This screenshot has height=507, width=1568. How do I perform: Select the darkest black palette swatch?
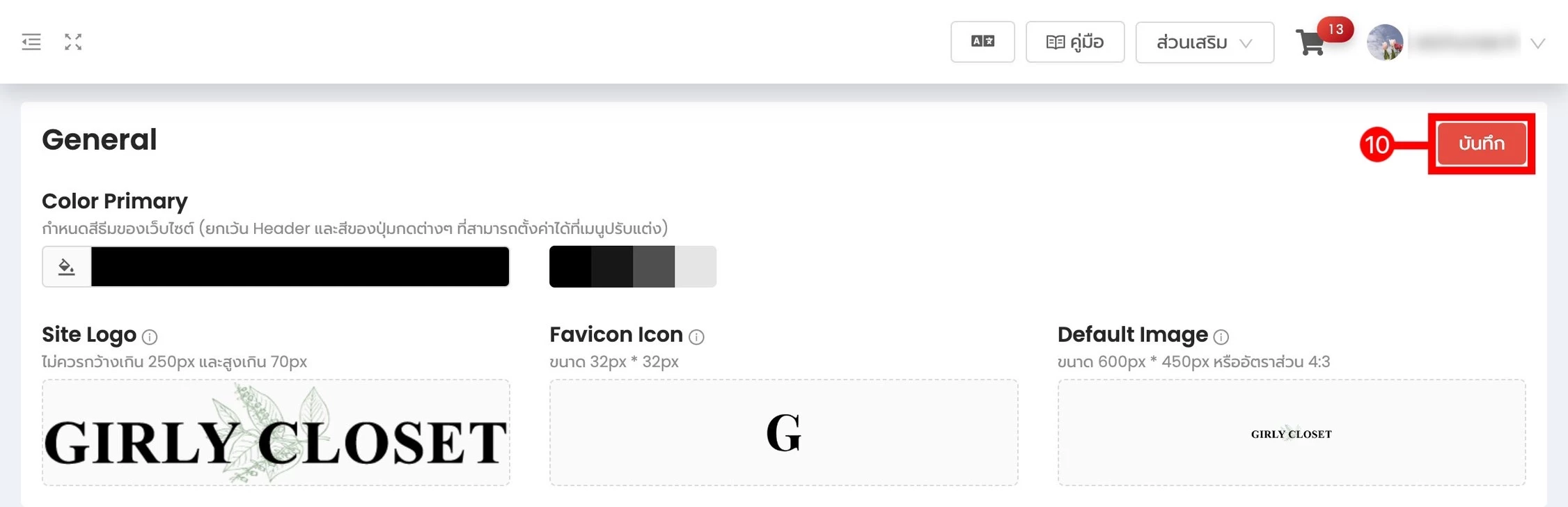[570, 266]
